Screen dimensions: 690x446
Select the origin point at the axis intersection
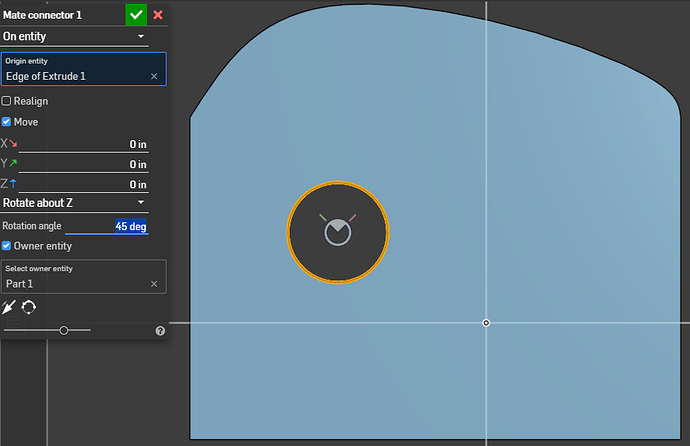[x=486, y=323]
